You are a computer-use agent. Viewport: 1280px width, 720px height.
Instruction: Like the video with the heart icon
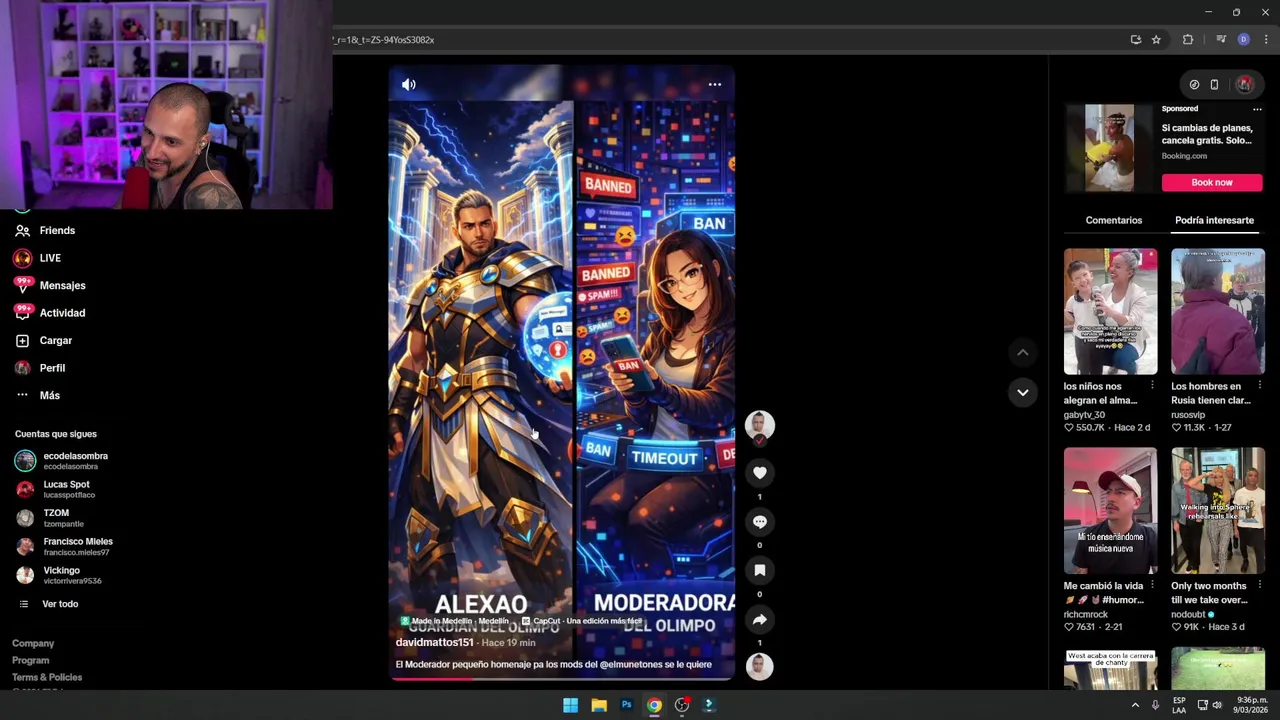759,473
